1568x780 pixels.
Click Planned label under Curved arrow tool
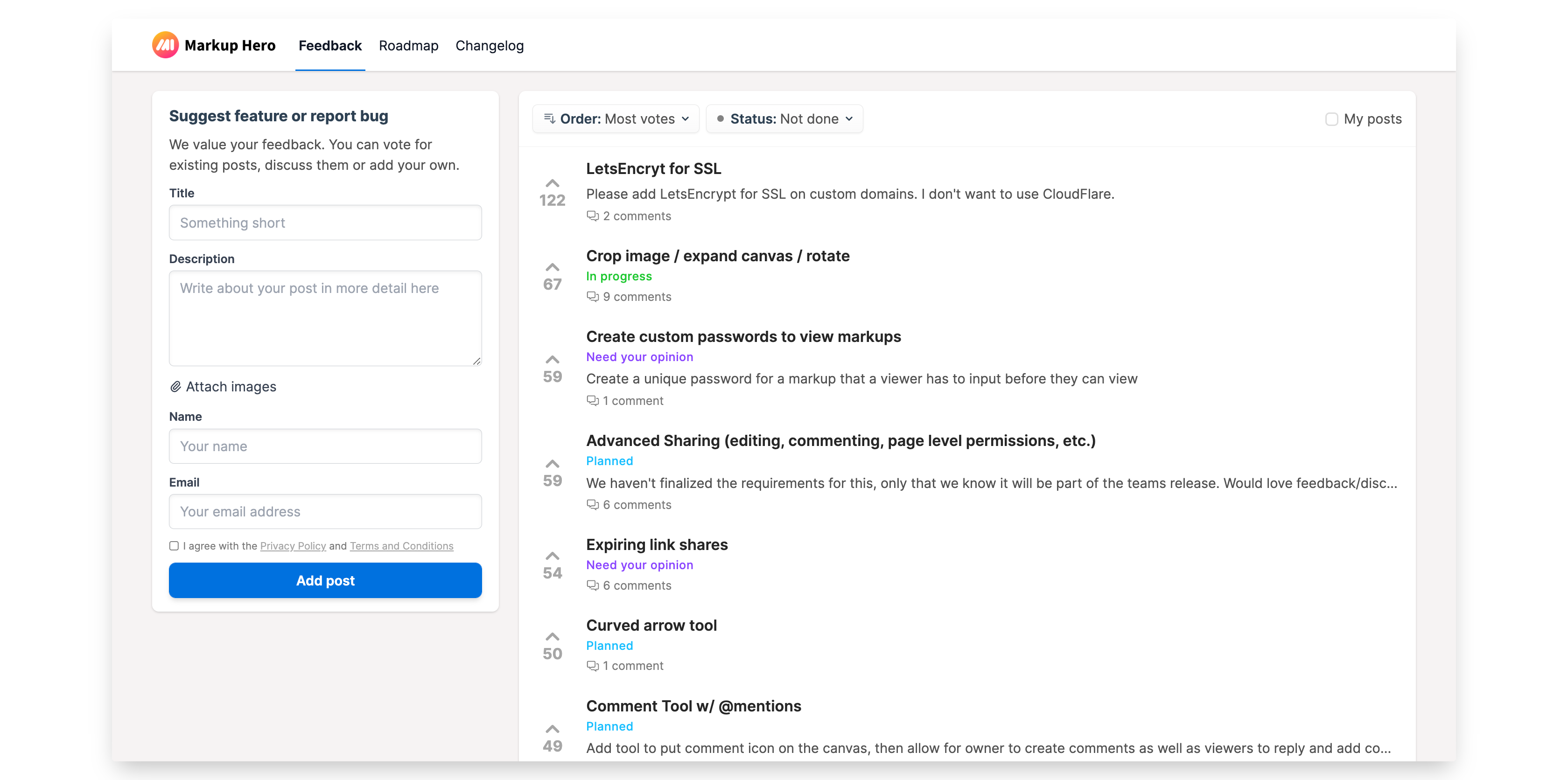609,646
